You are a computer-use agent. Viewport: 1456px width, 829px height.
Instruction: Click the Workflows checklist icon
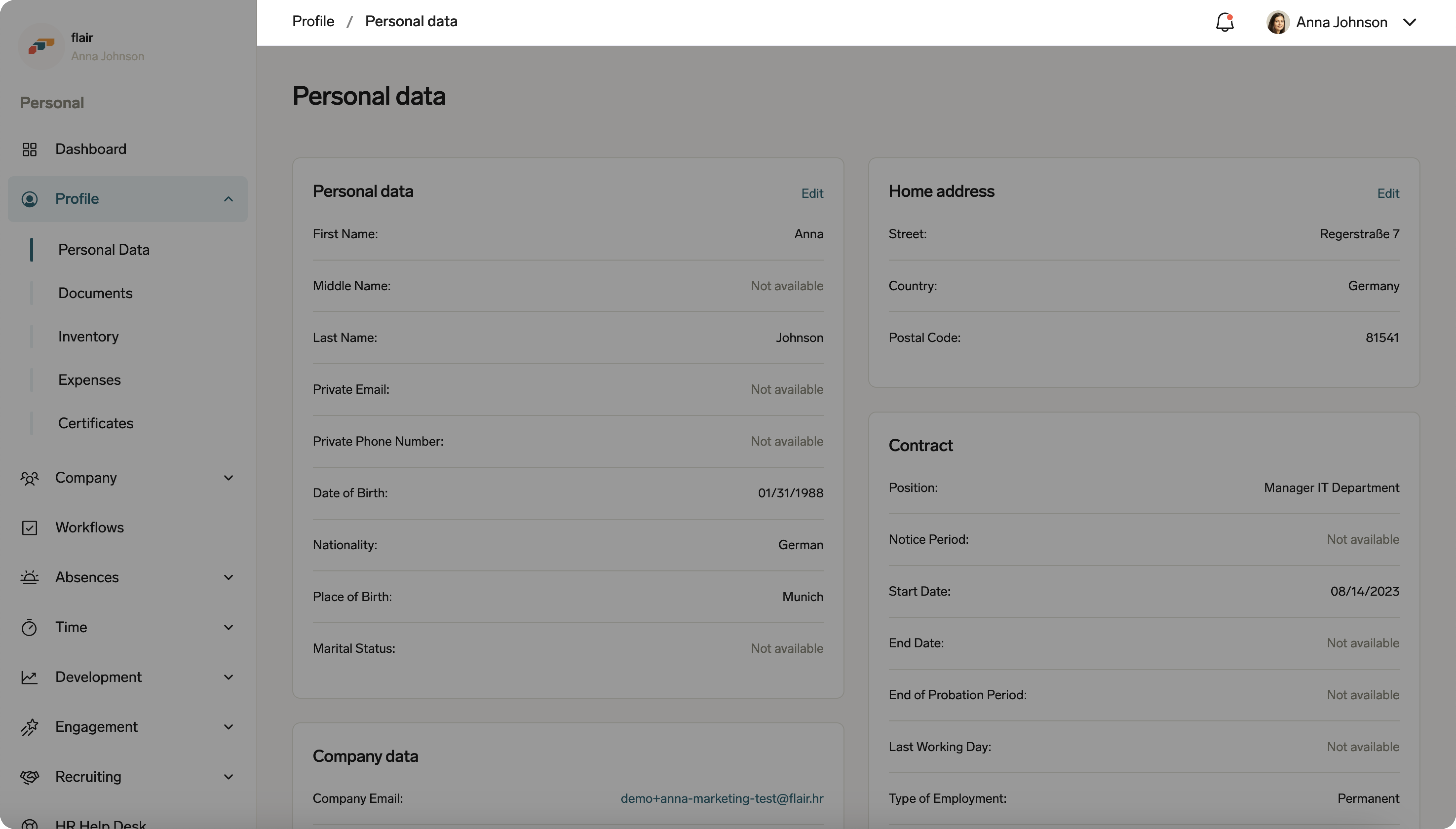[x=30, y=527]
